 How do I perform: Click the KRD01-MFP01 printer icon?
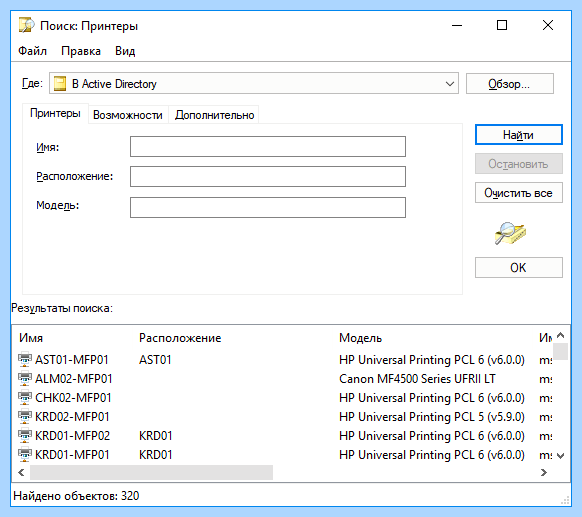click(x=25, y=454)
